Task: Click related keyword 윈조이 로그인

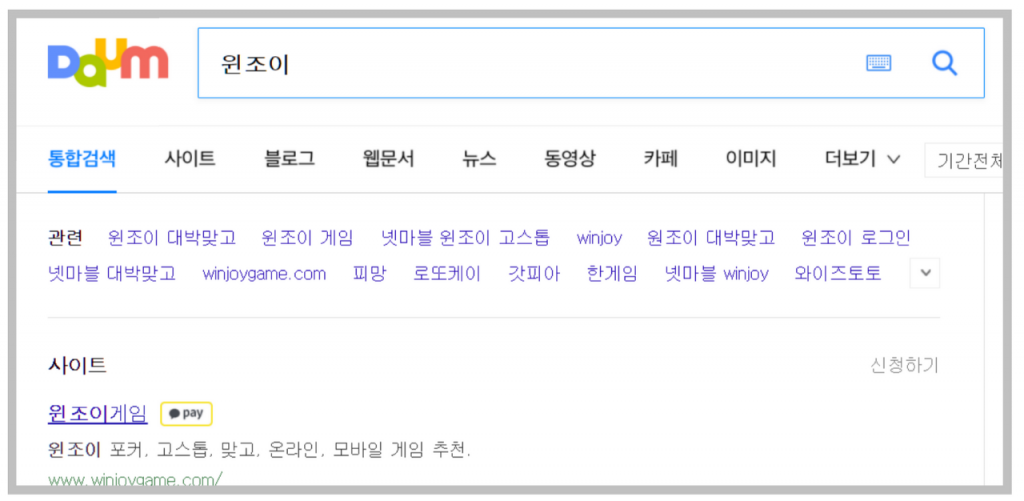Action: click(x=856, y=238)
